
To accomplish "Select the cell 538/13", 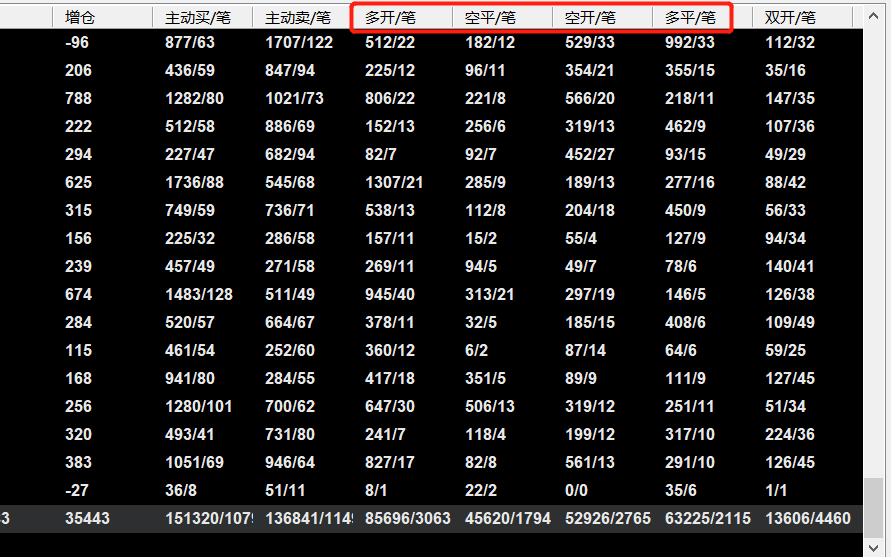I will tap(390, 210).
